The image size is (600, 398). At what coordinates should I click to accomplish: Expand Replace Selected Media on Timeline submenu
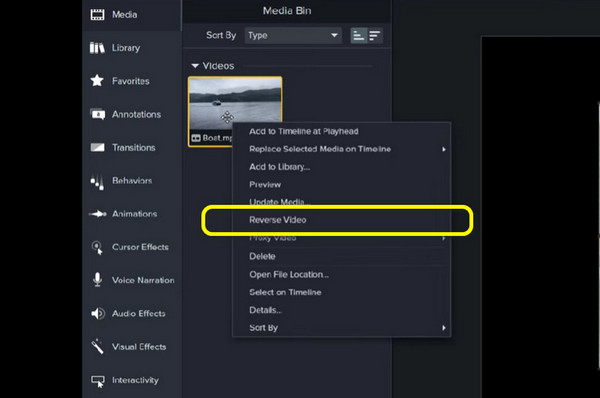pyautogui.click(x=444, y=149)
